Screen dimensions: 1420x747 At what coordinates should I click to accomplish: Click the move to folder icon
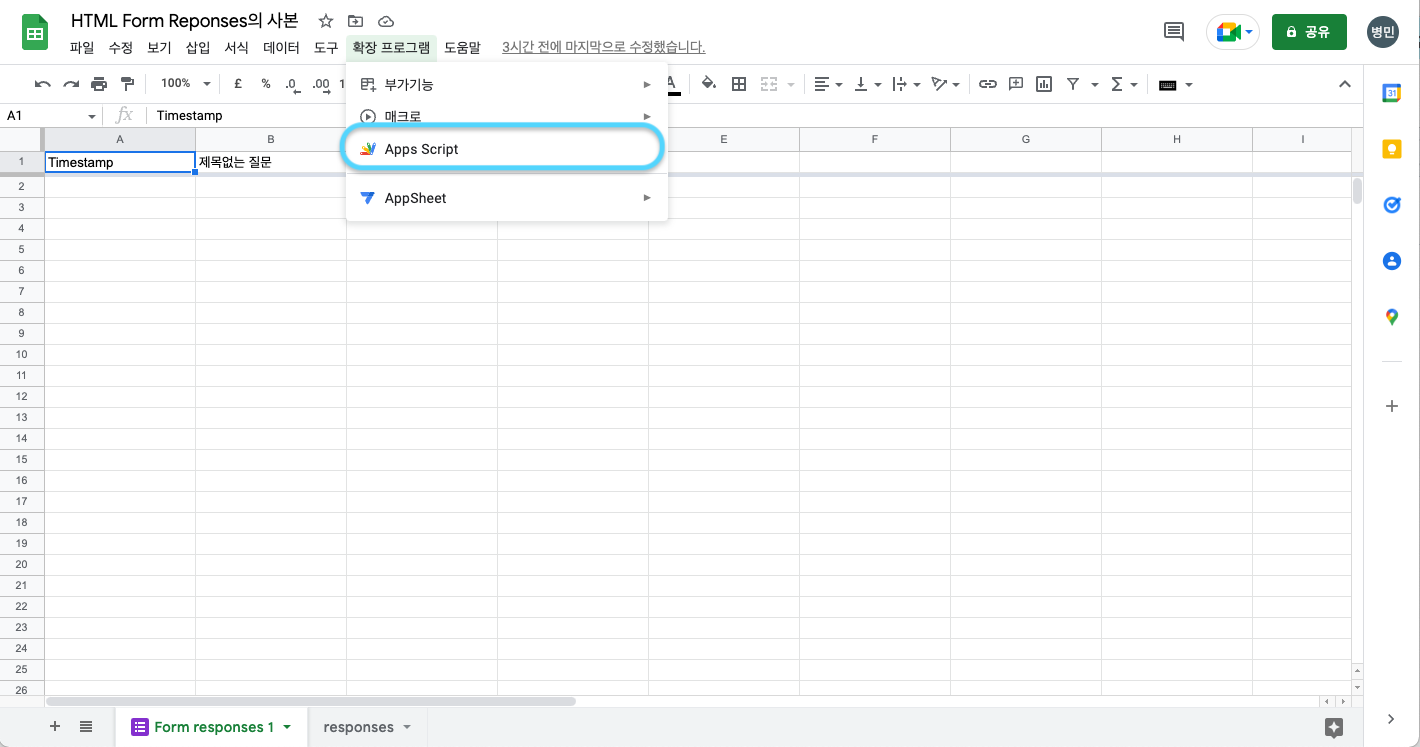[355, 21]
